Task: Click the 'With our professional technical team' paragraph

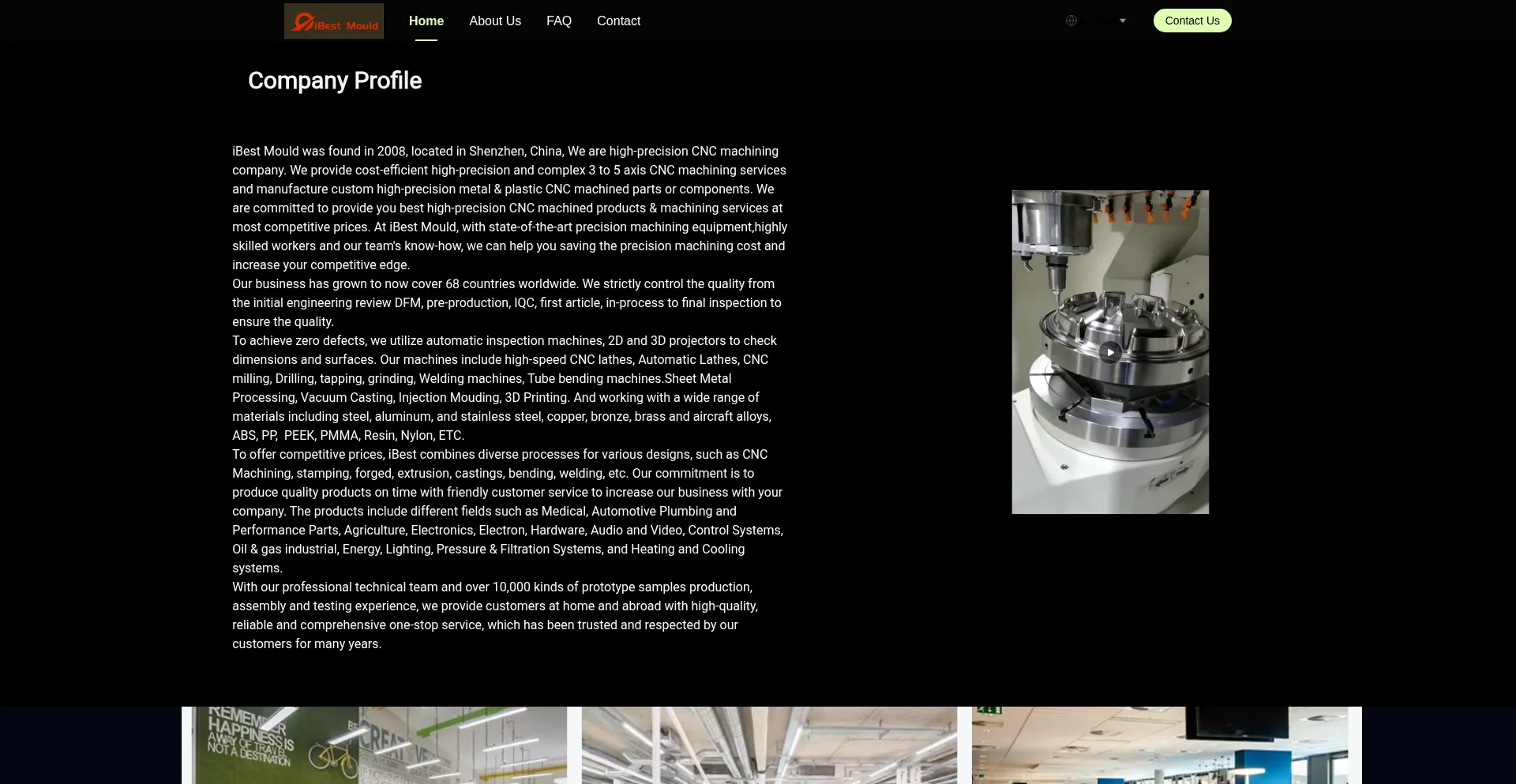Action: [494, 615]
